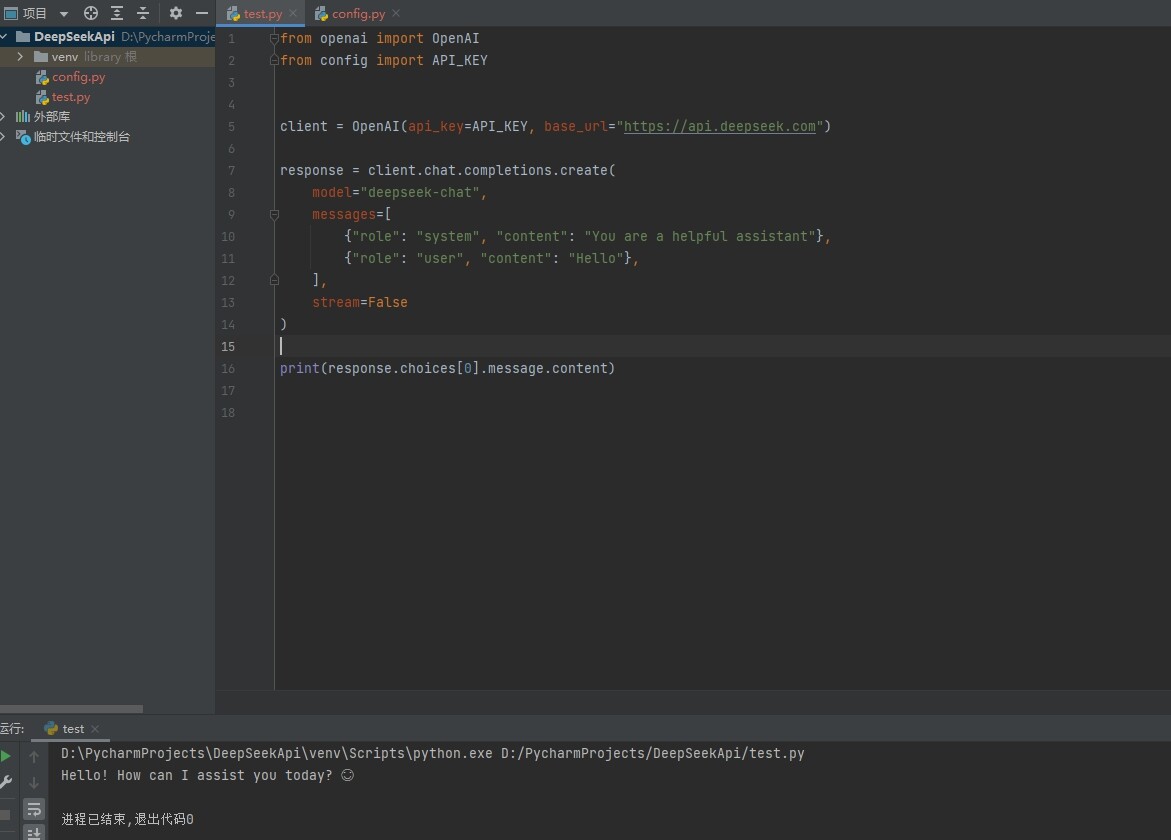Open the api.deepseek.com URL link in code
Screen dimensions: 1171x840
tap(719, 126)
